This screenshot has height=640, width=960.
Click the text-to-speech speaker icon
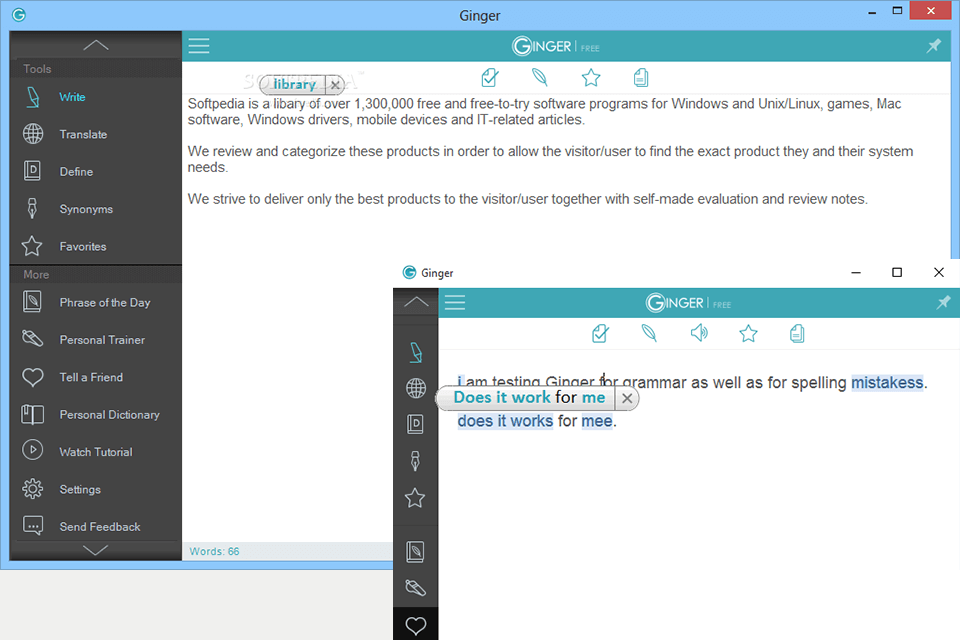click(x=699, y=333)
